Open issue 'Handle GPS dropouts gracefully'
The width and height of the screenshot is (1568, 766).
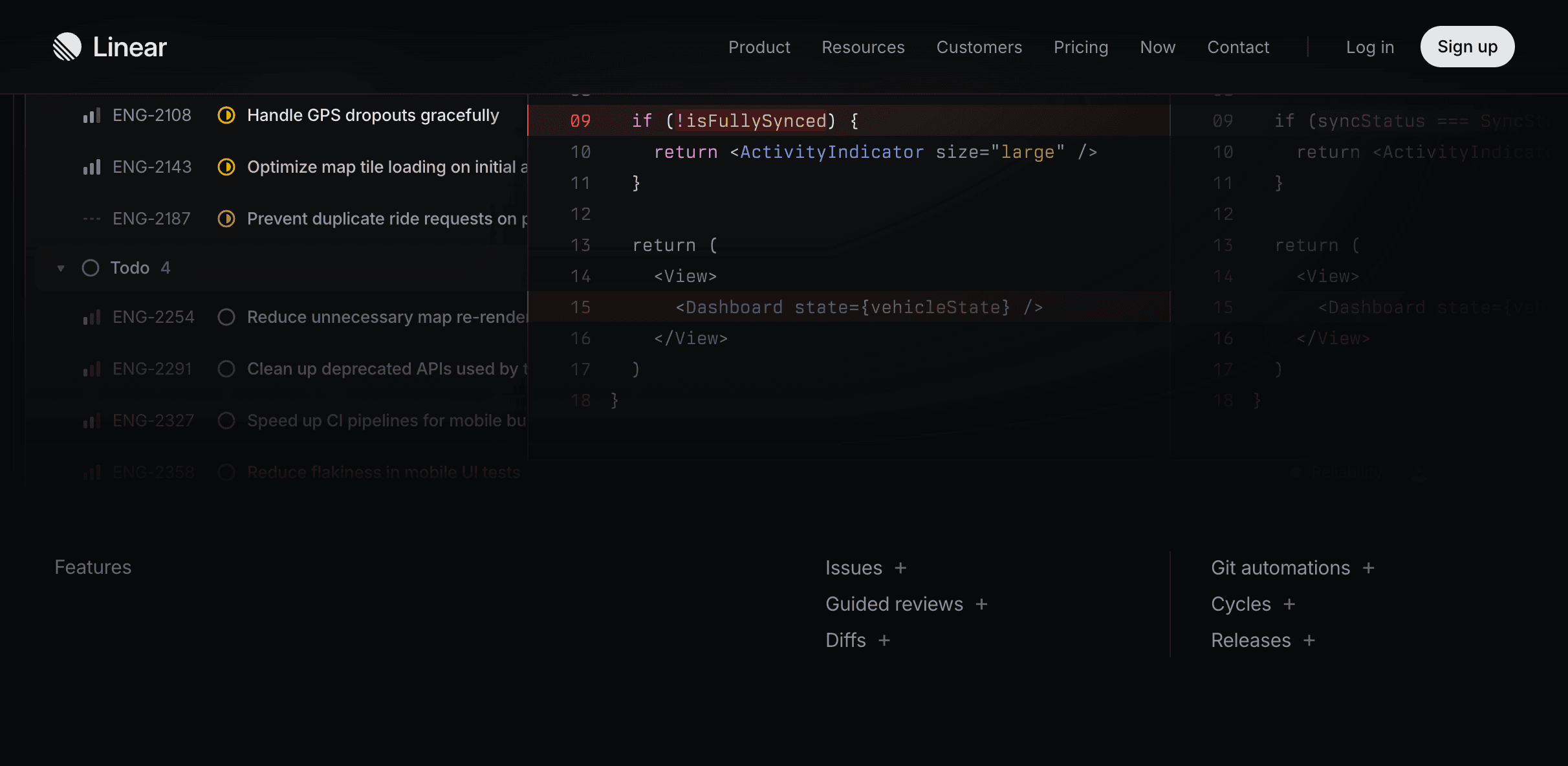point(373,115)
